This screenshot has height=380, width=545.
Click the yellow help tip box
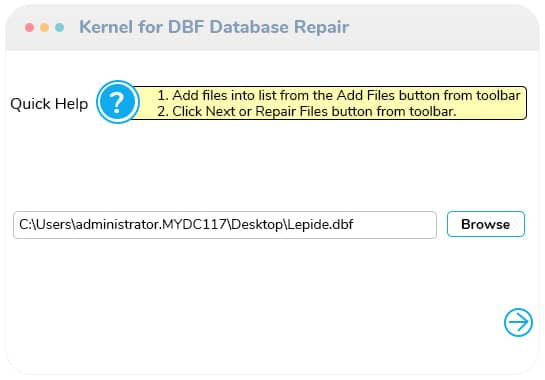(x=330, y=103)
